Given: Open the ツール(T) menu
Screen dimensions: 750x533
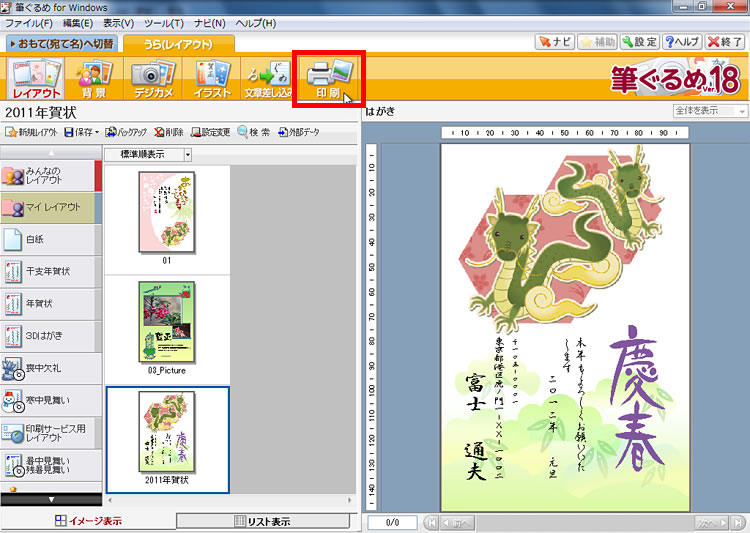Looking at the screenshot, I should point(164,23).
